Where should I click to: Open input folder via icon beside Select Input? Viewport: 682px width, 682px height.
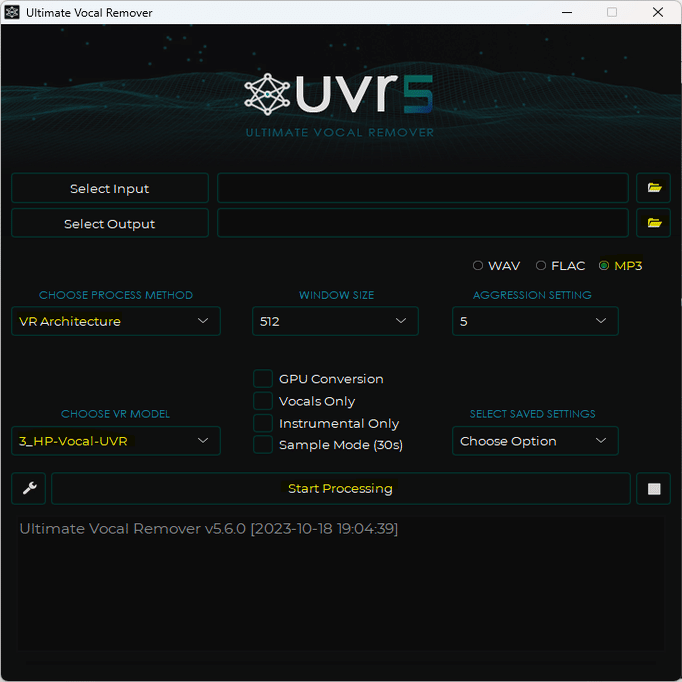point(653,188)
